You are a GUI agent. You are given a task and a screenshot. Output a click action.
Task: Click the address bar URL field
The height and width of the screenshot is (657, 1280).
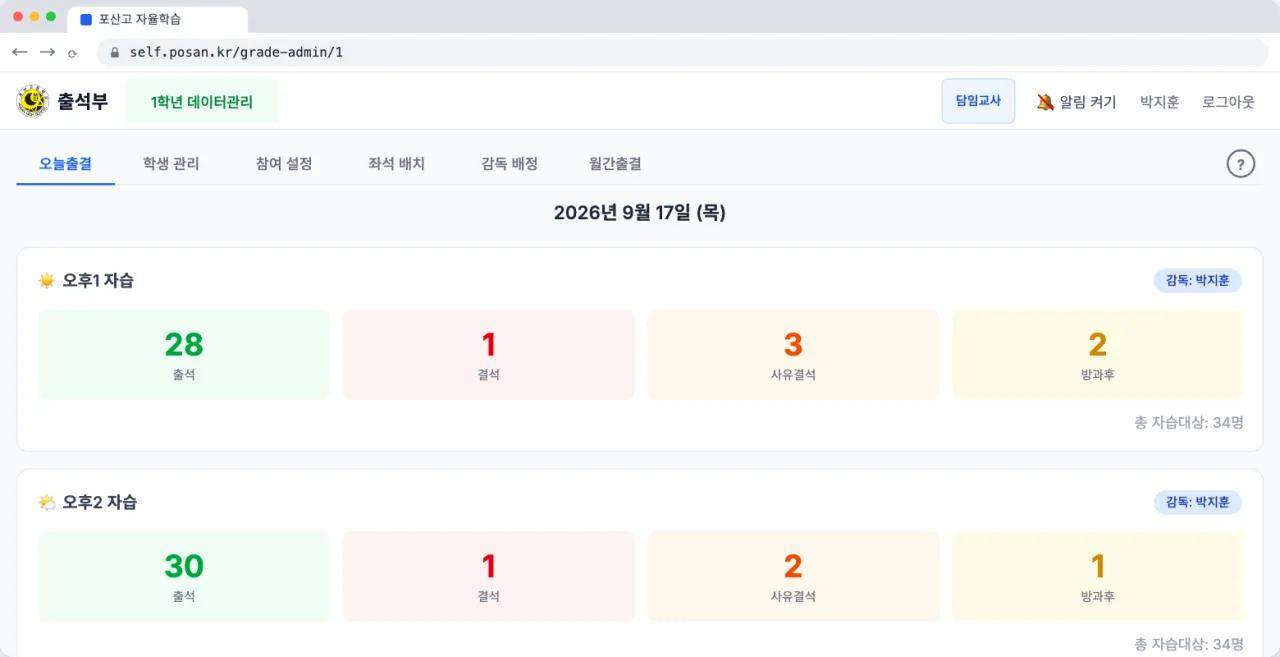pyautogui.click(x=682, y=52)
